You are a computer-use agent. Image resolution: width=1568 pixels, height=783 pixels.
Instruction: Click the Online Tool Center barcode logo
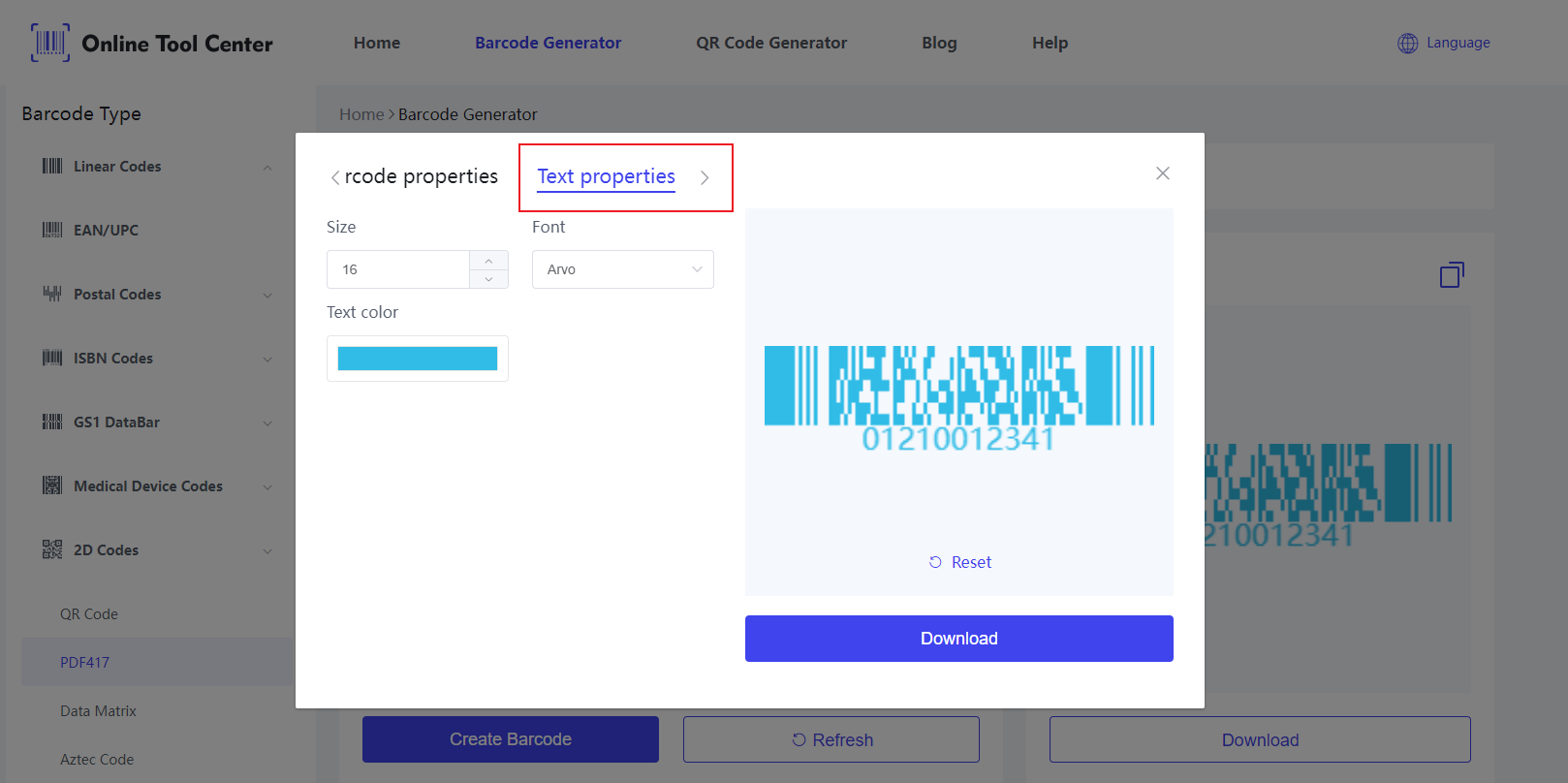coord(50,43)
